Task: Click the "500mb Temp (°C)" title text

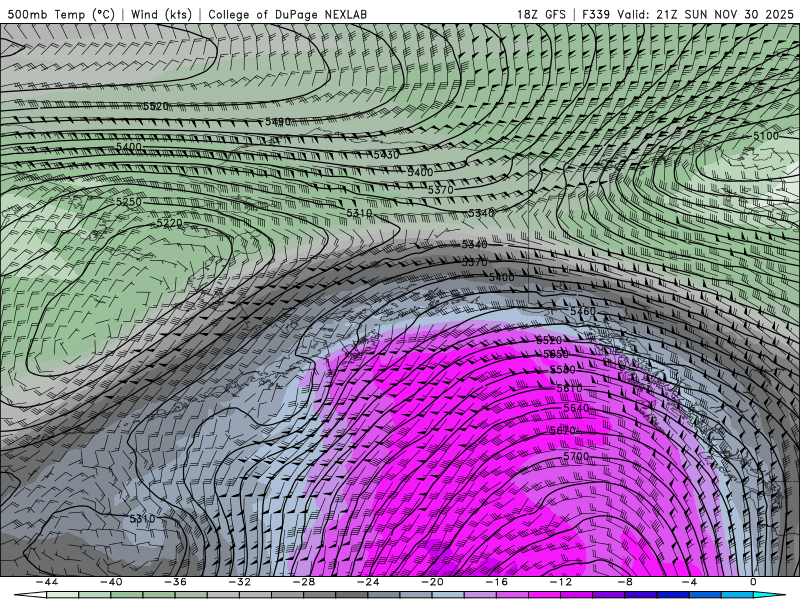Action: (x=61, y=14)
